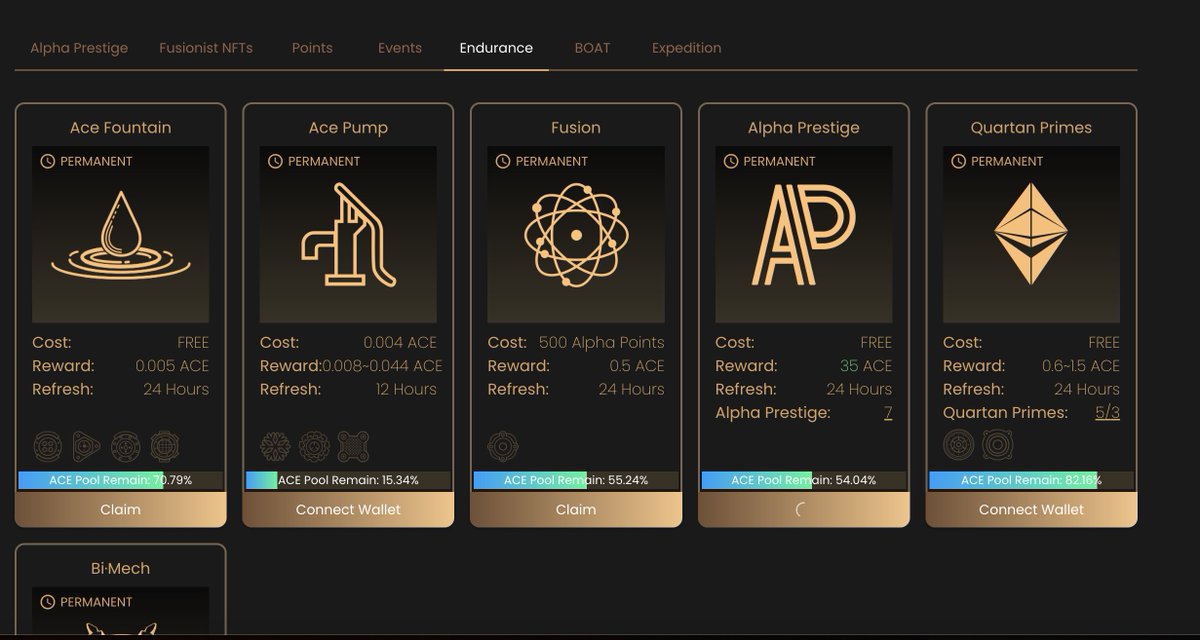Viewport: 1200px width, 640px height.
Task: Click the loading button on Alpha Prestige card
Action: [804, 509]
